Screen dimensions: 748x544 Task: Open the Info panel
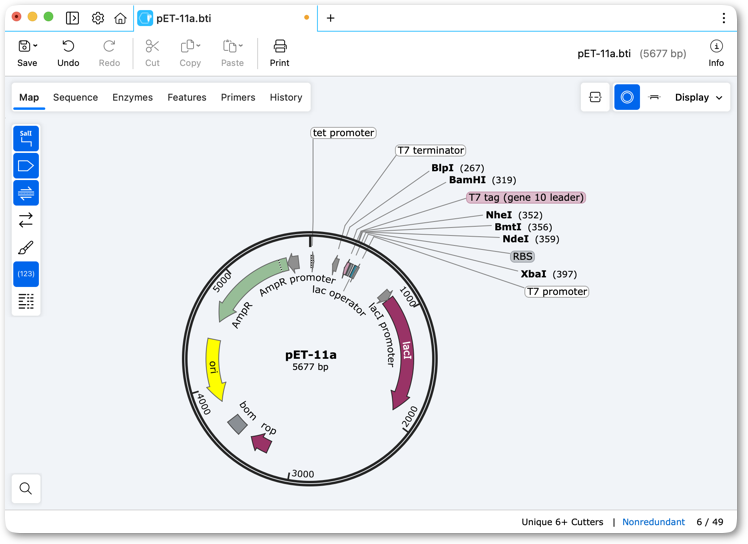[716, 53]
